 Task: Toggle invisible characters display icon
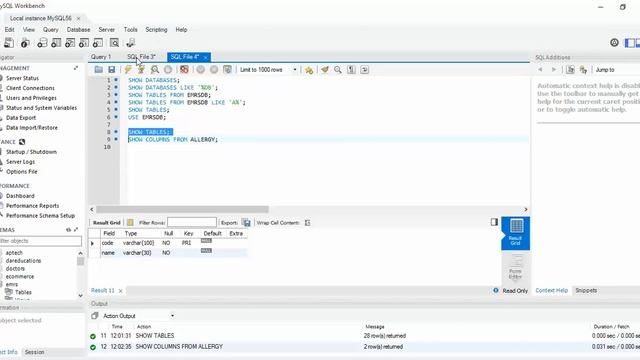[x=351, y=70]
